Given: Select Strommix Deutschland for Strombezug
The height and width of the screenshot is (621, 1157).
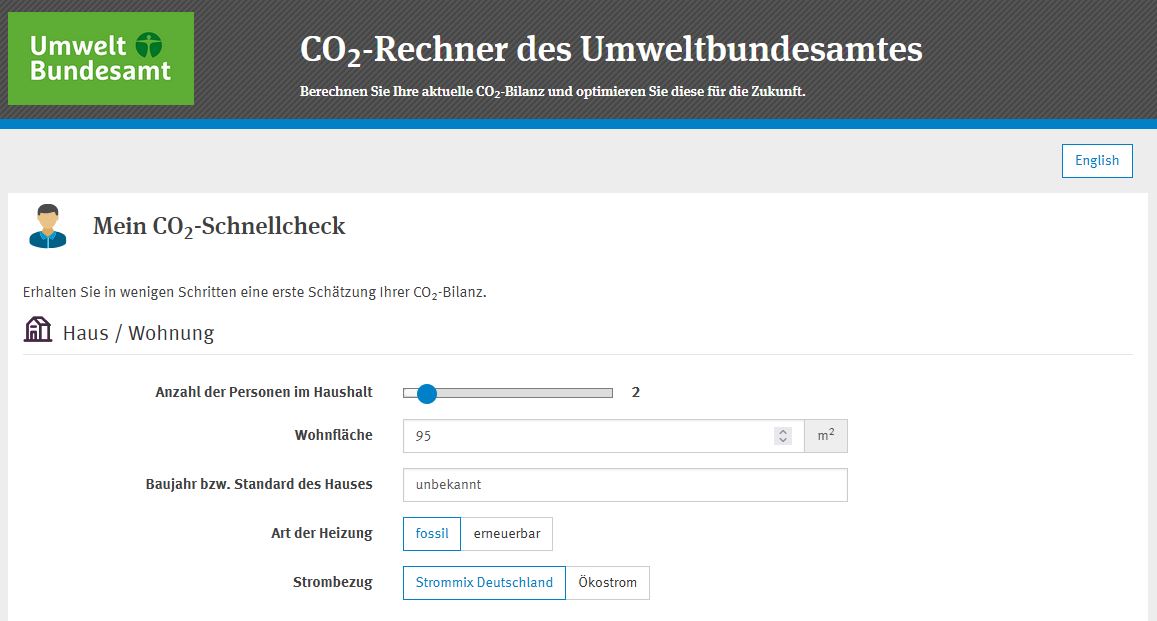Looking at the screenshot, I should point(484,583).
